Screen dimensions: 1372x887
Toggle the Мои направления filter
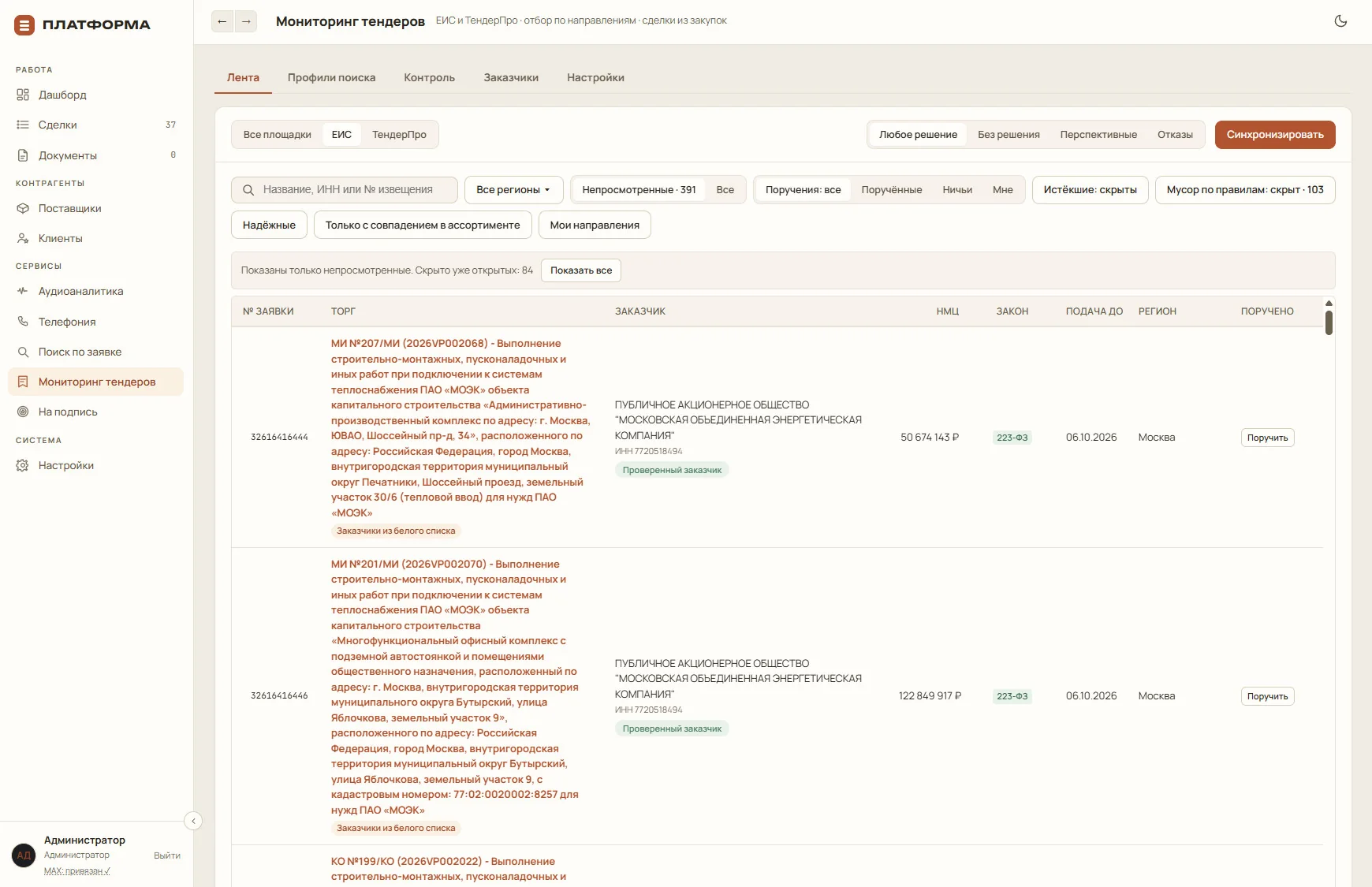[595, 225]
